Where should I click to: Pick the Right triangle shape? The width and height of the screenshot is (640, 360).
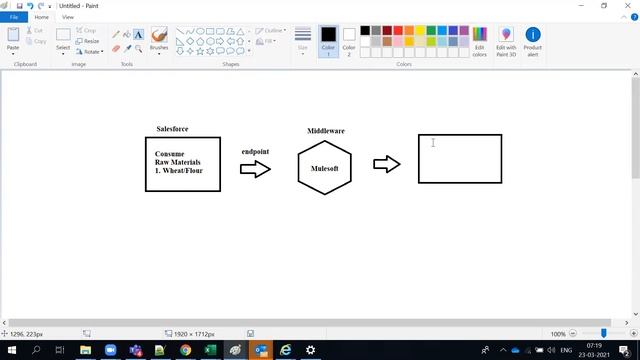tap(180, 41)
